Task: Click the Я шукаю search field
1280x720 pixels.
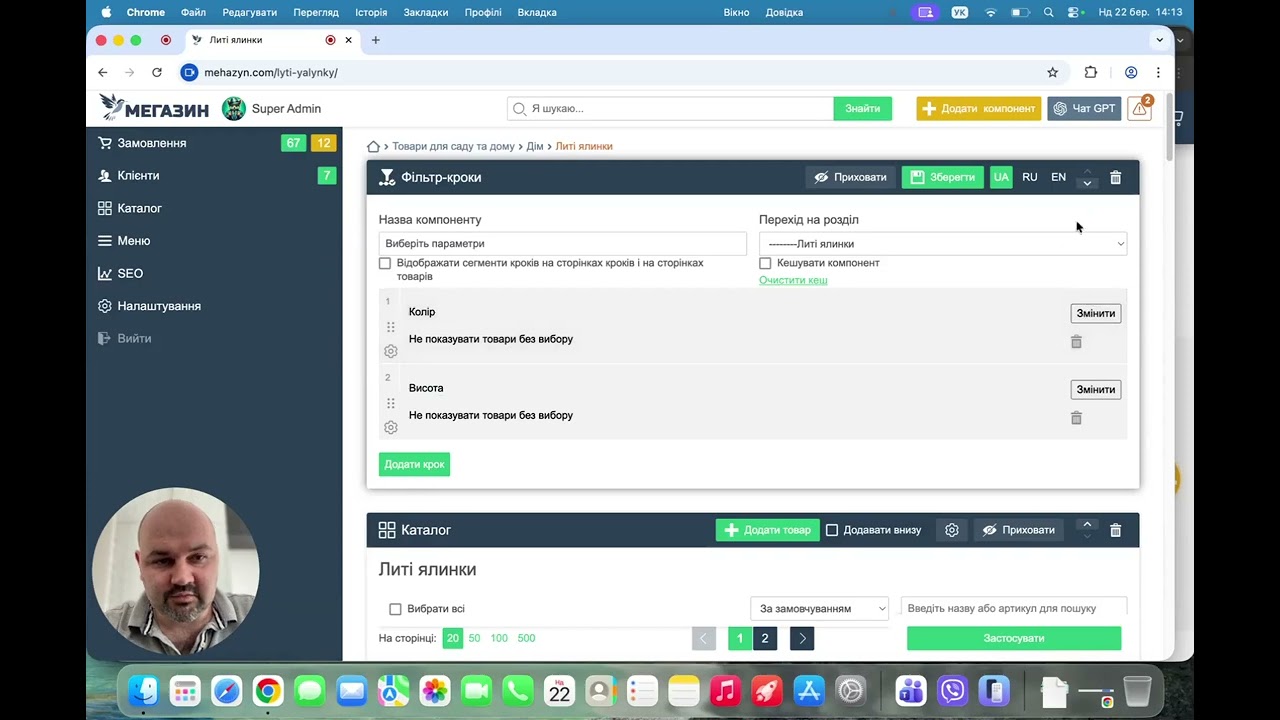Action: pos(670,108)
